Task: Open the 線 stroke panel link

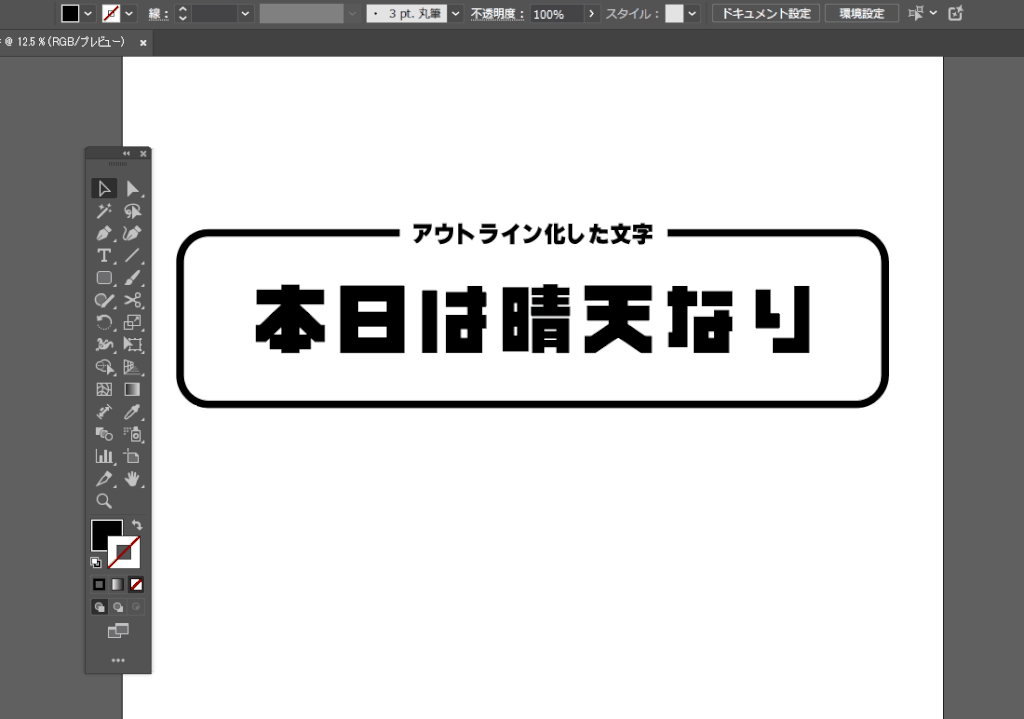Action: coord(158,14)
